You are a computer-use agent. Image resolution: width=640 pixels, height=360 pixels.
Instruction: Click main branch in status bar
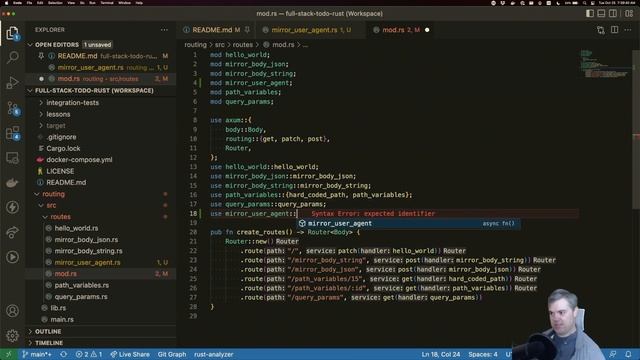coord(37,354)
